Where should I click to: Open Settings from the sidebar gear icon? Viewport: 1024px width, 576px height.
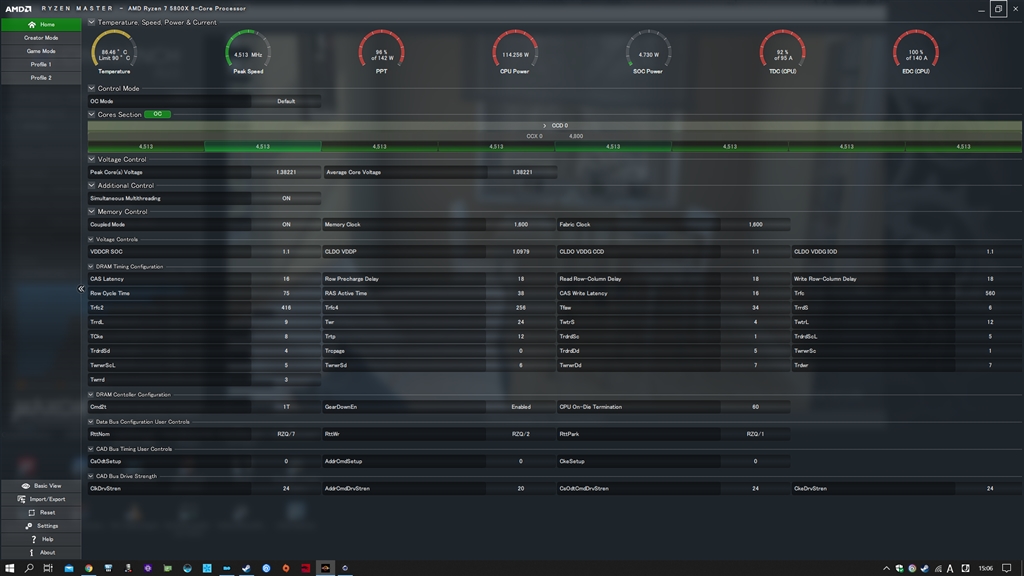[31, 525]
